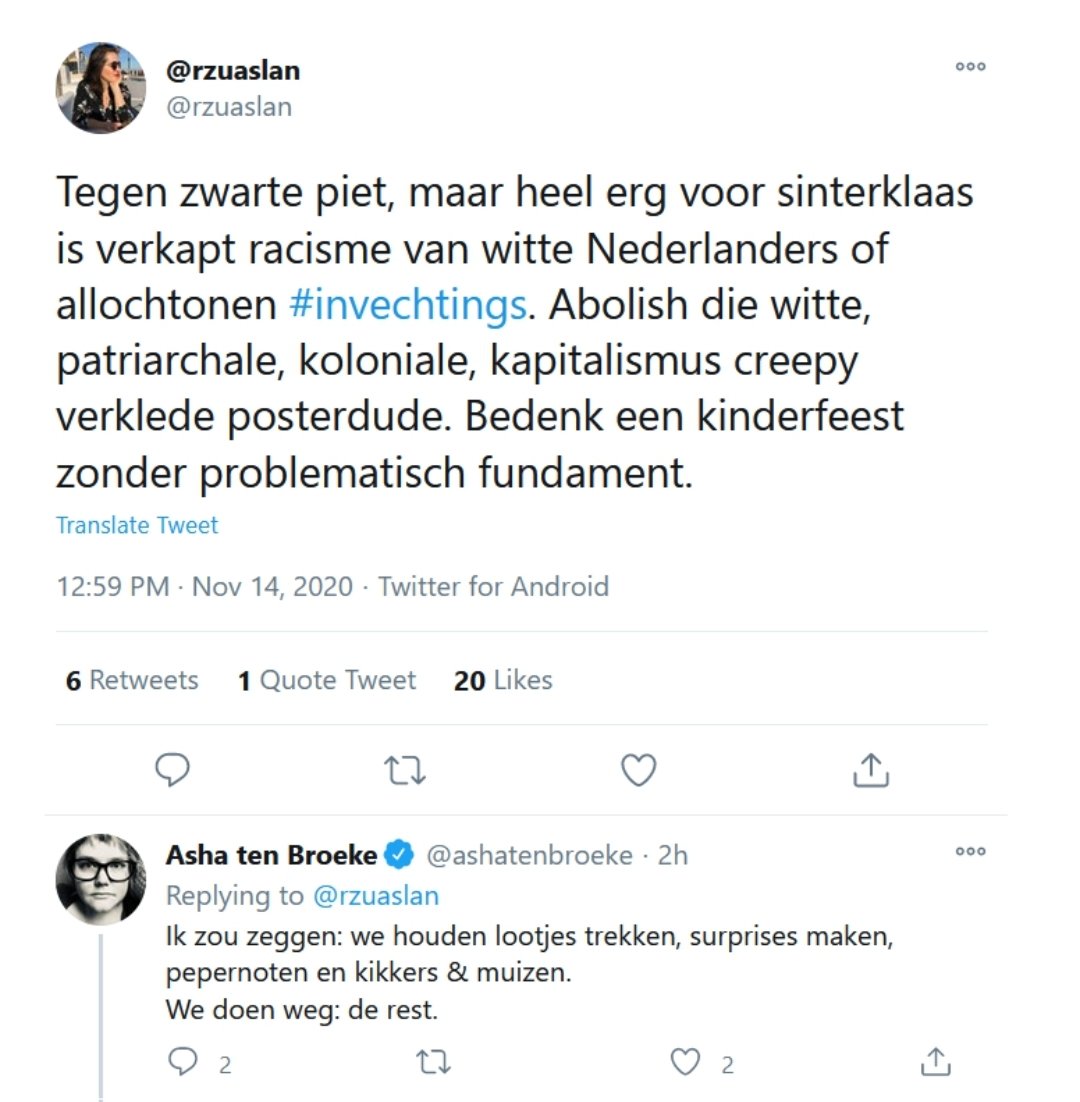Toggle the heart on the main tweet
Image resolution: width=1080 pixels, height=1102 pixels.
click(637, 770)
